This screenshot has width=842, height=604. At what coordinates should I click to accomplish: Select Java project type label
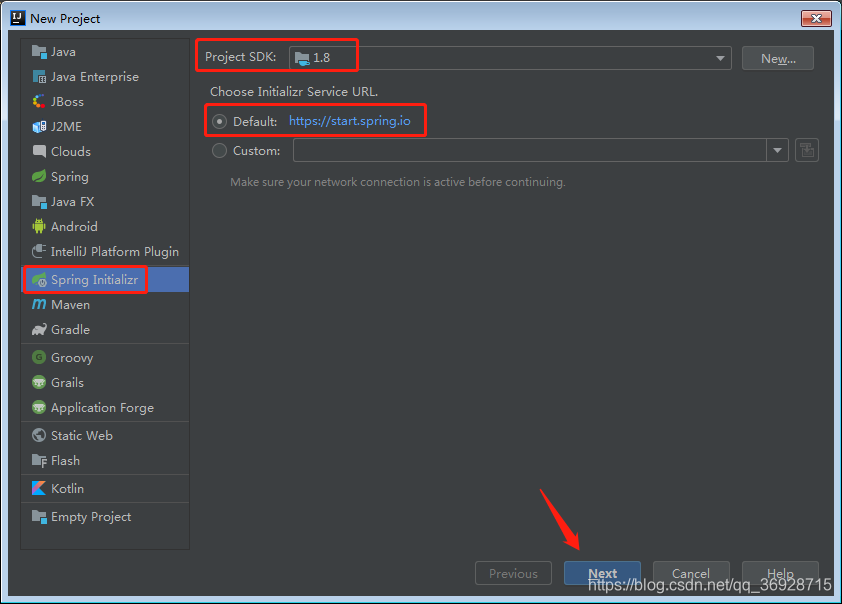tap(63, 52)
